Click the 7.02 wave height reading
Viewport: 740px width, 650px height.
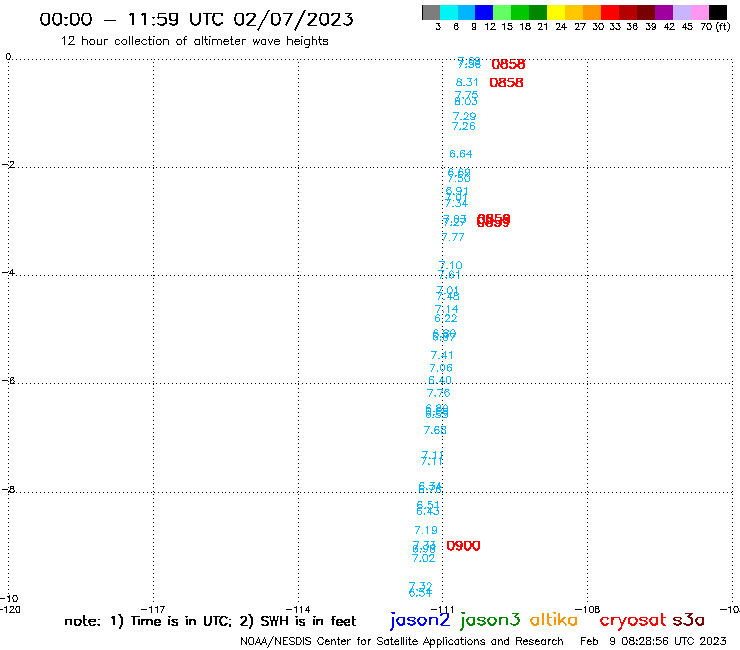tap(424, 558)
